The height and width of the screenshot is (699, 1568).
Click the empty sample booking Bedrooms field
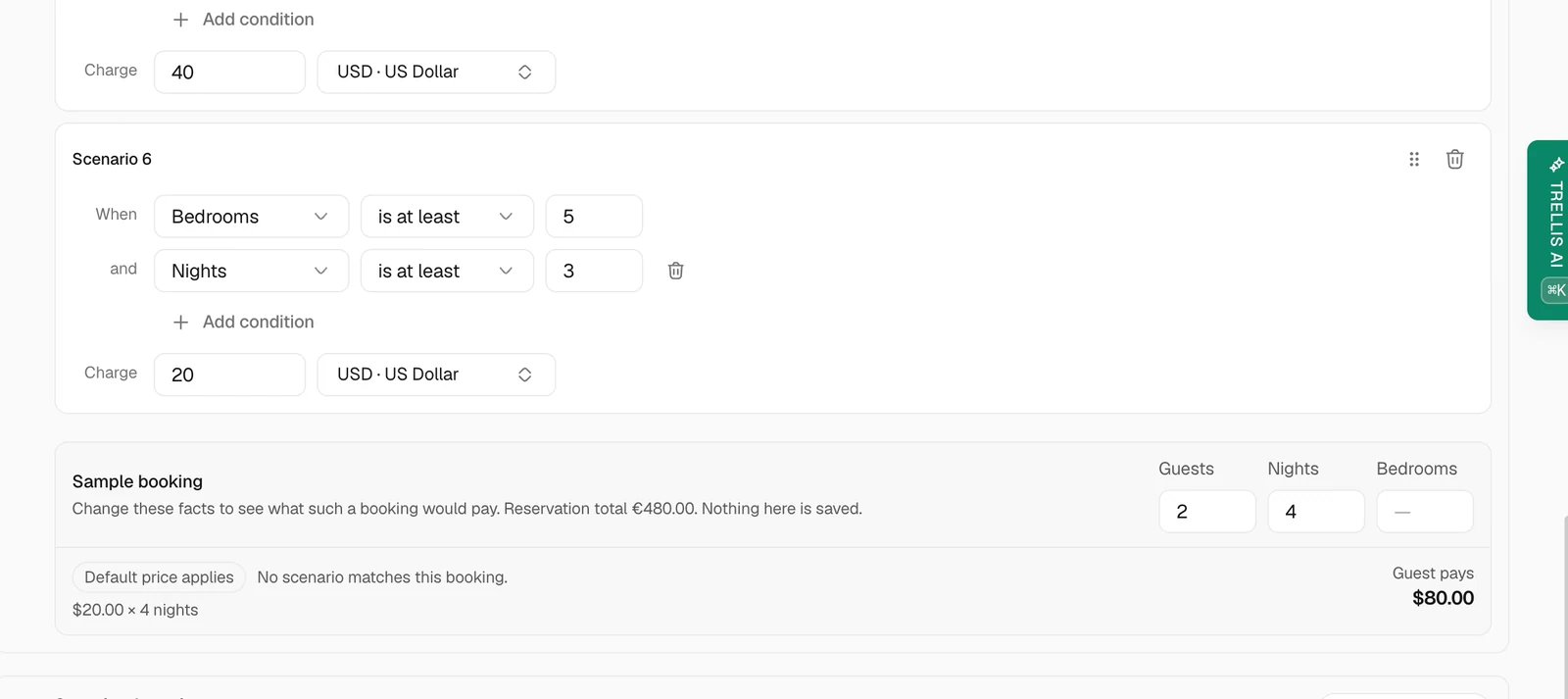[1425, 512]
